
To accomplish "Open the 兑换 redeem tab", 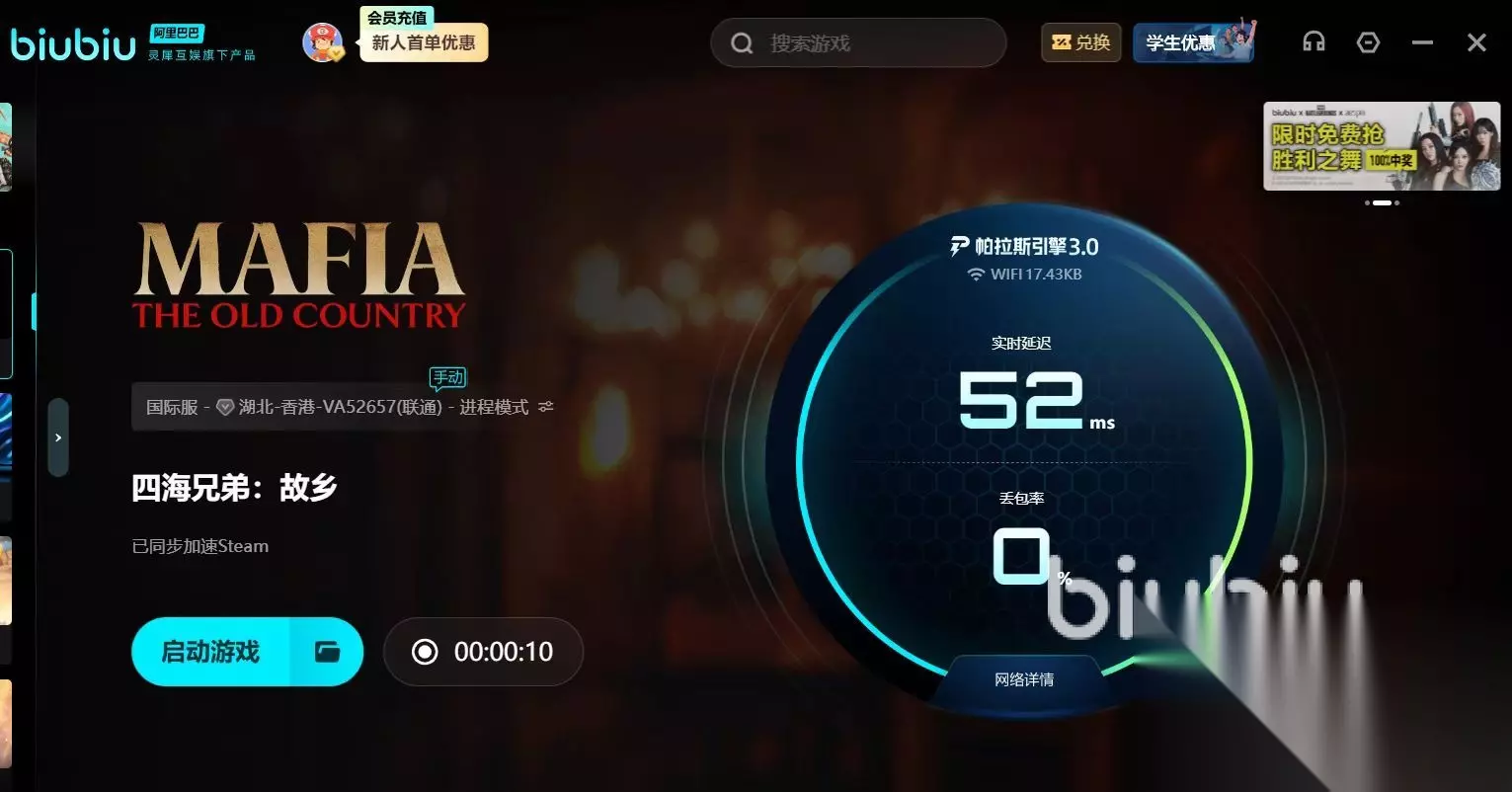I will 1081,42.
